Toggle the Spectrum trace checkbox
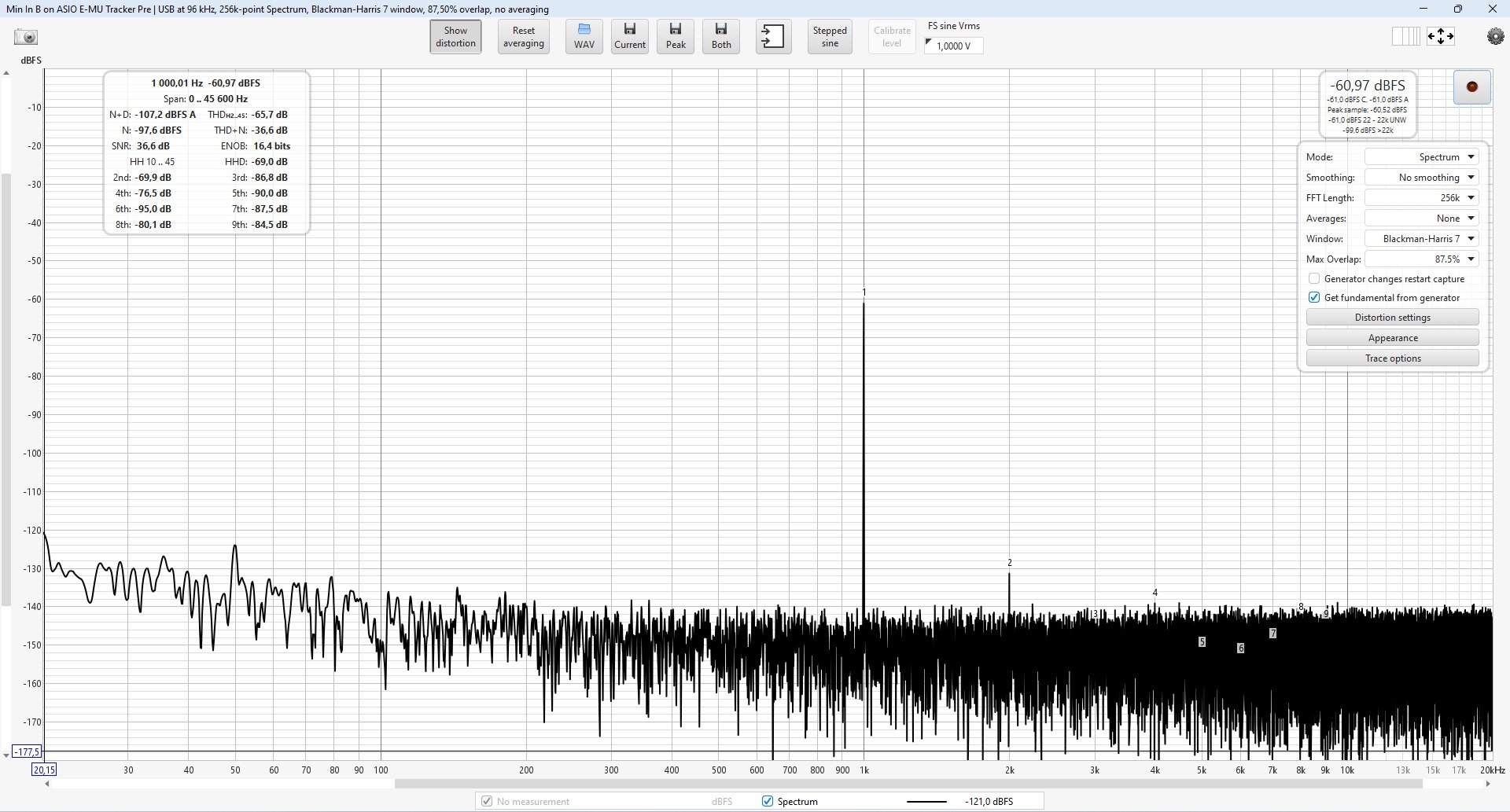 tap(768, 802)
